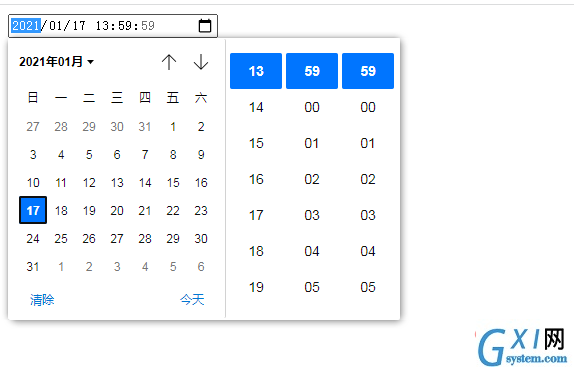The width and height of the screenshot is (574, 367).
Task: Select the highlighted day 17
Action: click(33, 210)
